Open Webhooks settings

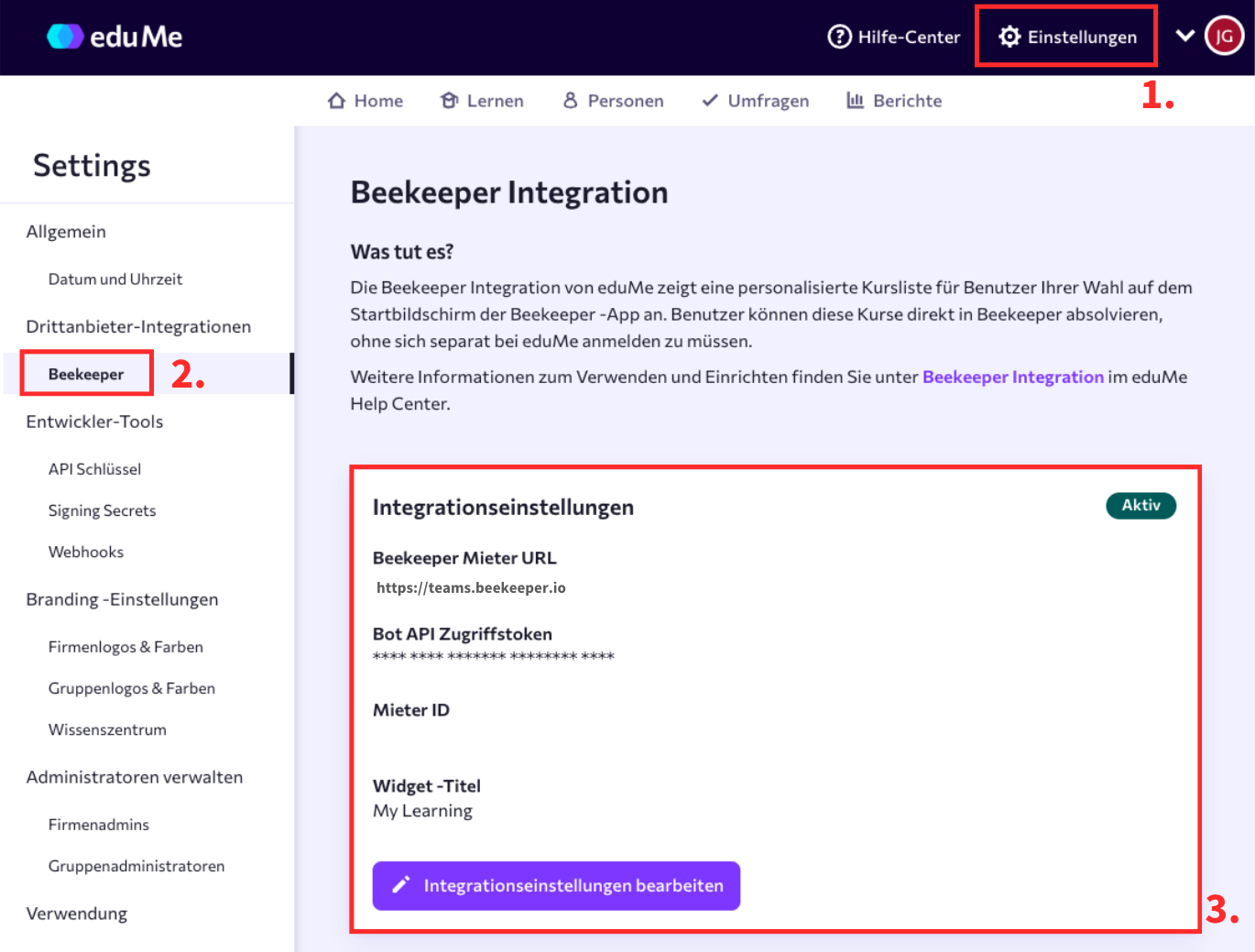point(86,552)
